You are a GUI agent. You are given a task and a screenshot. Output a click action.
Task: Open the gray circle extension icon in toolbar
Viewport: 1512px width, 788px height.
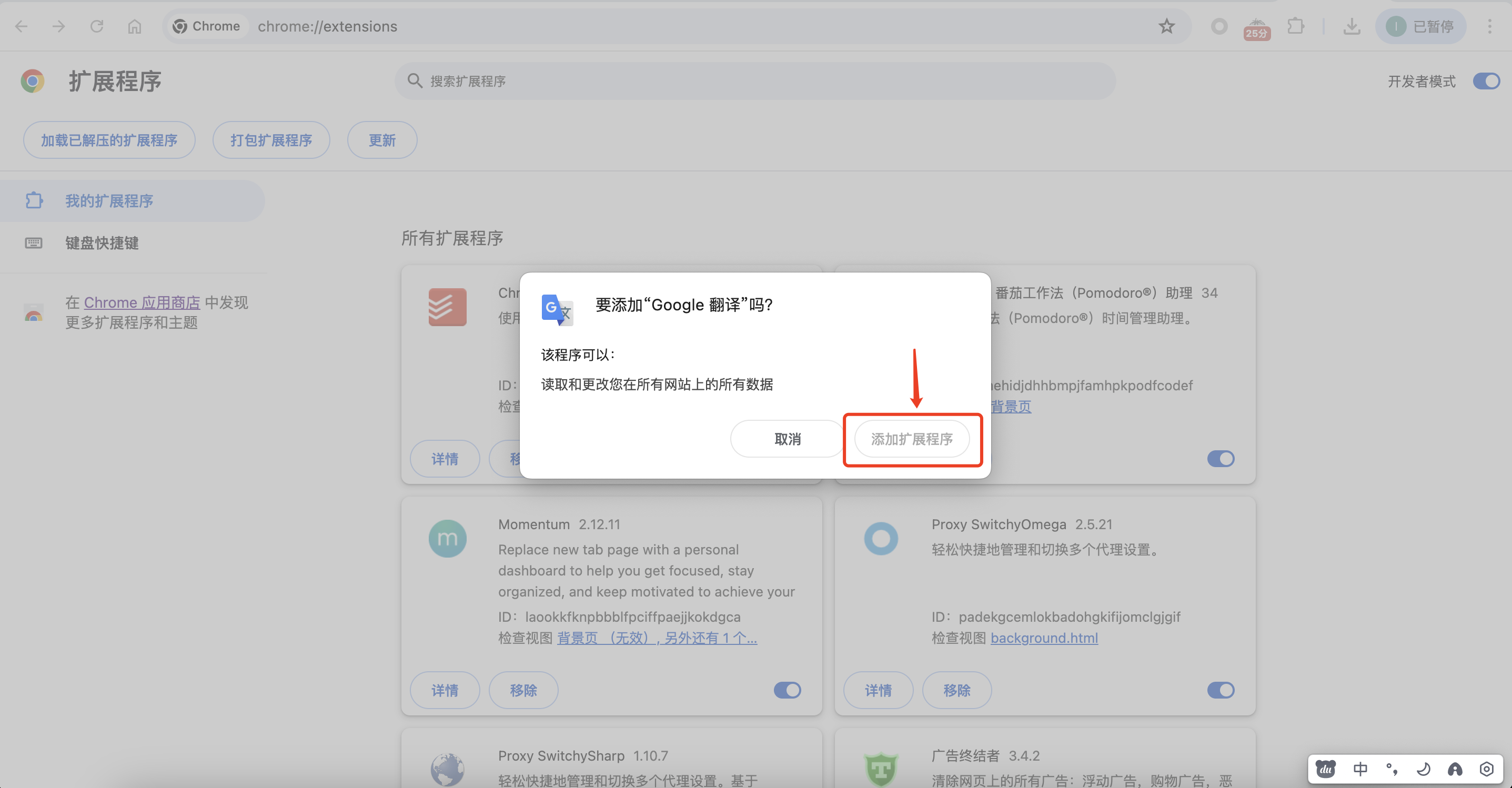pyautogui.click(x=1219, y=26)
